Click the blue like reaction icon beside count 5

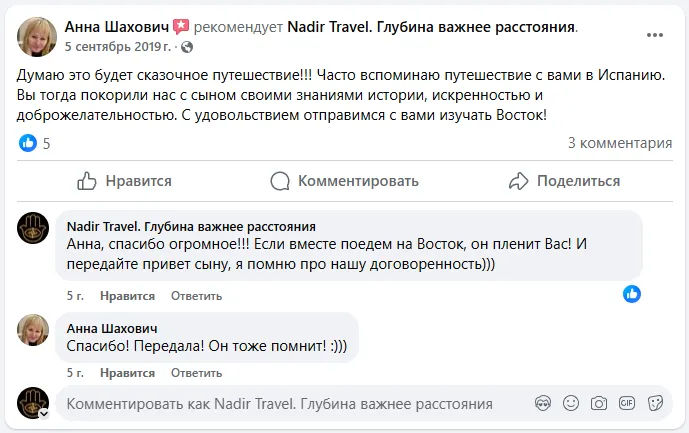click(x=28, y=143)
